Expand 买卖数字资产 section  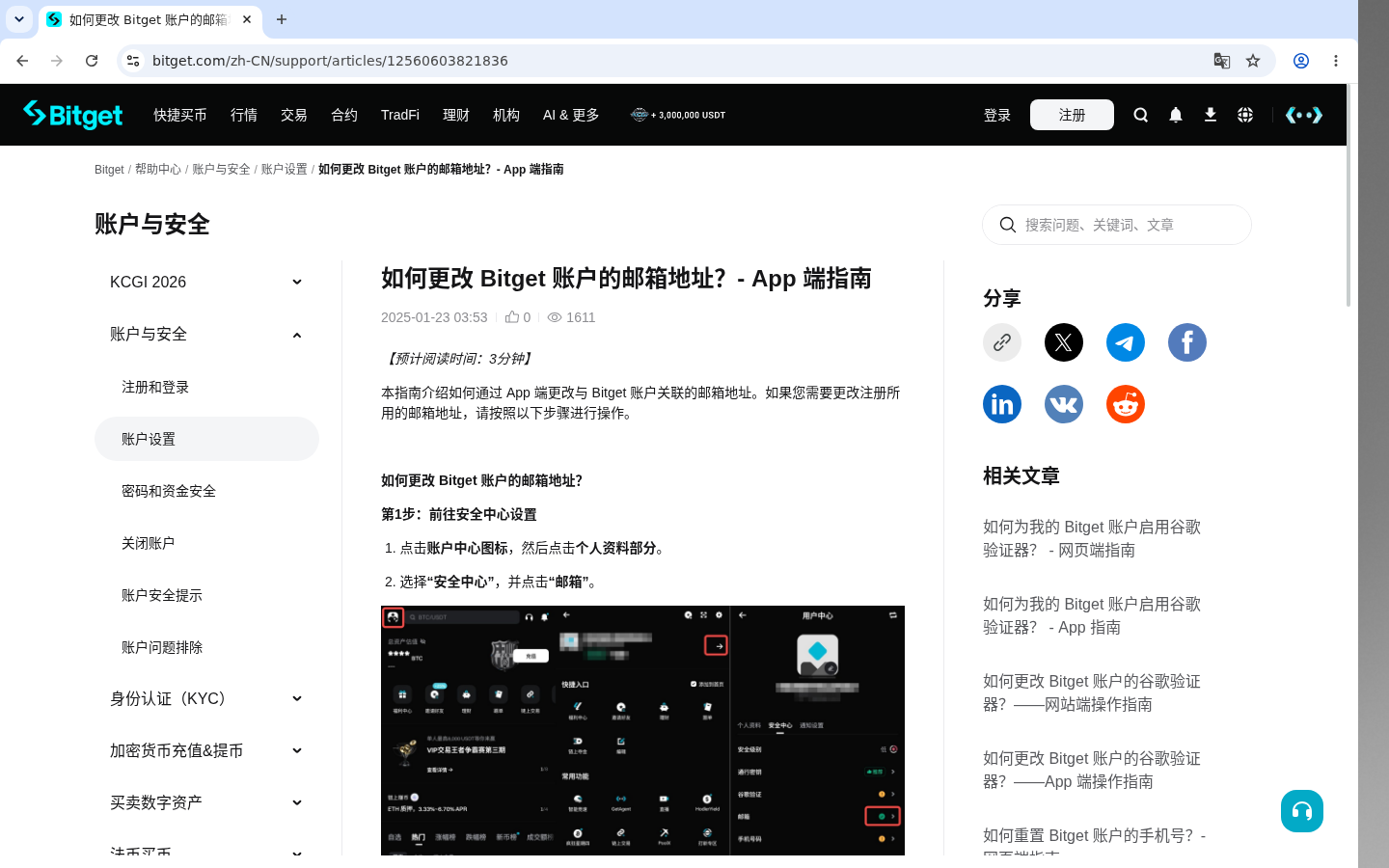(x=206, y=802)
